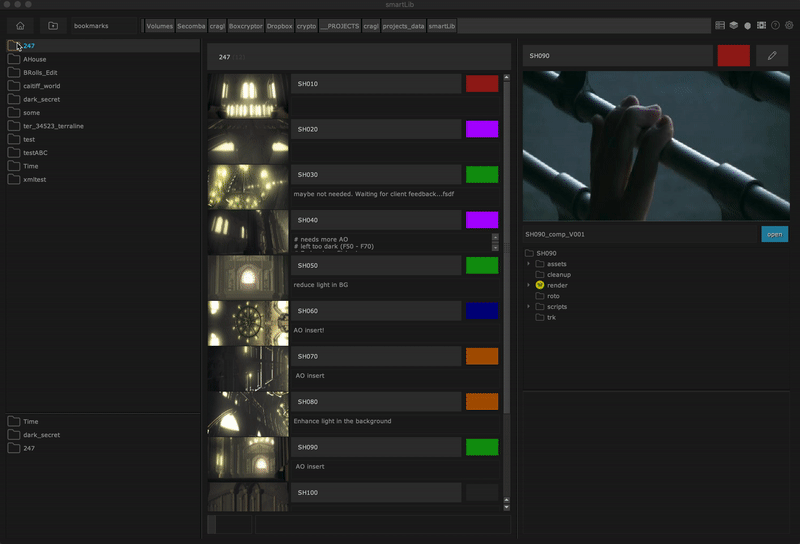Click the stacked layers icon
The height and width of the screenshot is (544, 800).
click(x=733, y=25)
